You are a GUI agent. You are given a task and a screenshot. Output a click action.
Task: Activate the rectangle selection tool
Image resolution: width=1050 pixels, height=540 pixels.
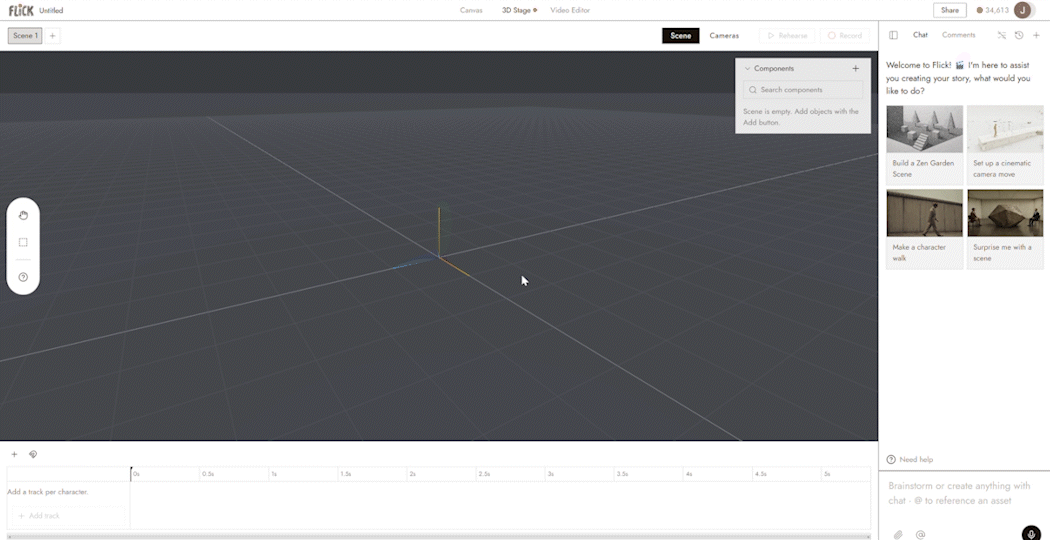[x=23, y=243]
